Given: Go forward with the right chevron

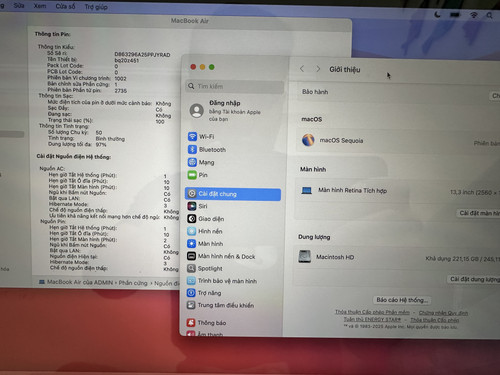Looking at the screenshot, I should [318, 69].
